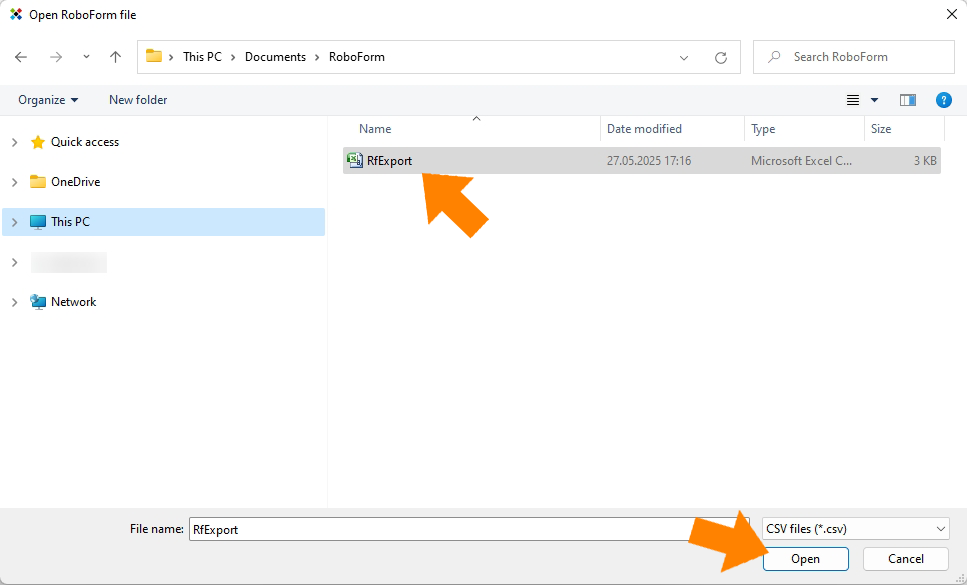Click the This PC monitor icon
This screenshot has height=585, width=967.
pos(38,222)
